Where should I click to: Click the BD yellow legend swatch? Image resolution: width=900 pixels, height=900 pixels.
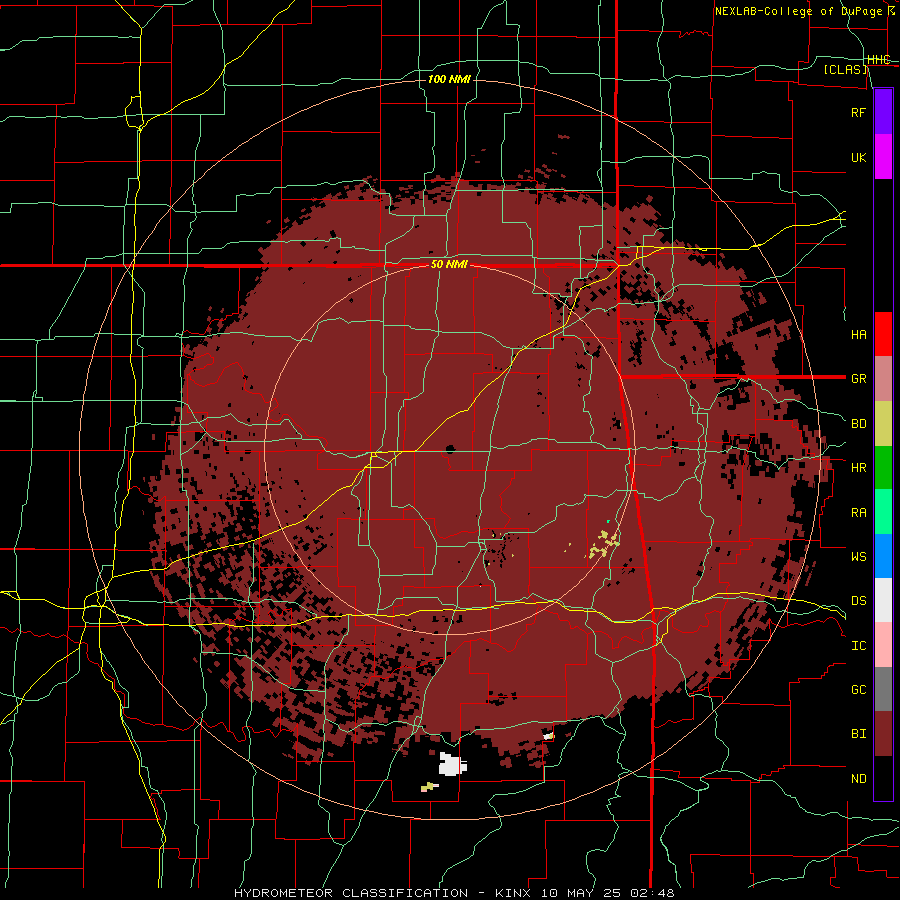tap(883, 424)
